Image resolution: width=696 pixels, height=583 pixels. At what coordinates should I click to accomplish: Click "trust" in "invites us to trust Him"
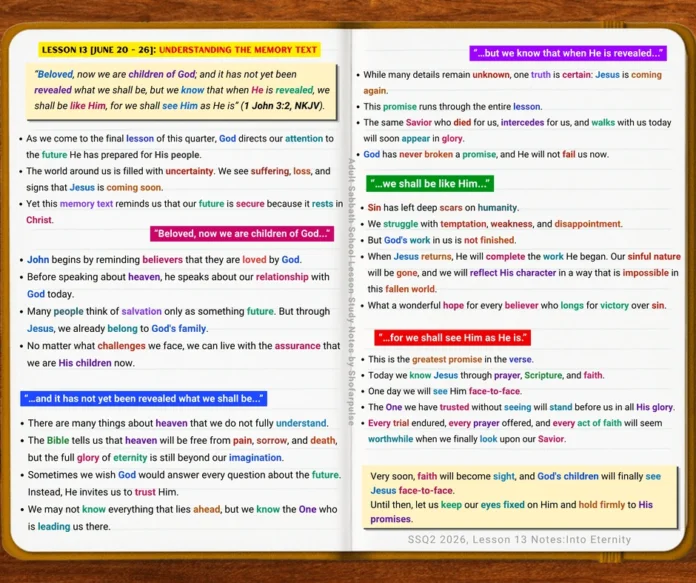tap(145, 492)
